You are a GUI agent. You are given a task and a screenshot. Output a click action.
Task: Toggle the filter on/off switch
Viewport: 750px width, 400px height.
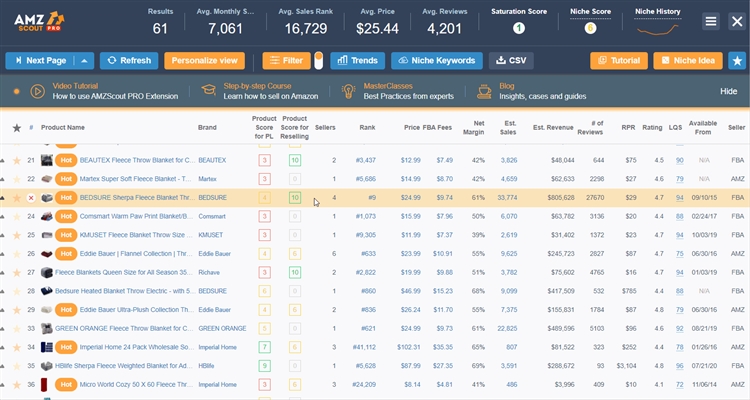pyautogui.click(x=318, y=60)
